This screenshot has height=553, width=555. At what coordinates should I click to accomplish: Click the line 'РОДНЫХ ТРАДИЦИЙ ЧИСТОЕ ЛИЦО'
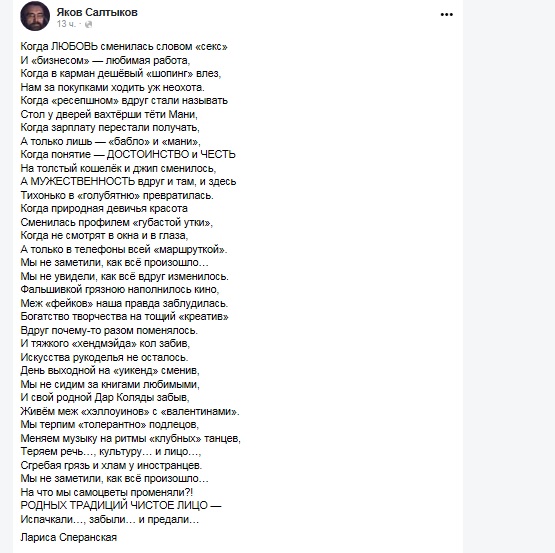(121, 505)
